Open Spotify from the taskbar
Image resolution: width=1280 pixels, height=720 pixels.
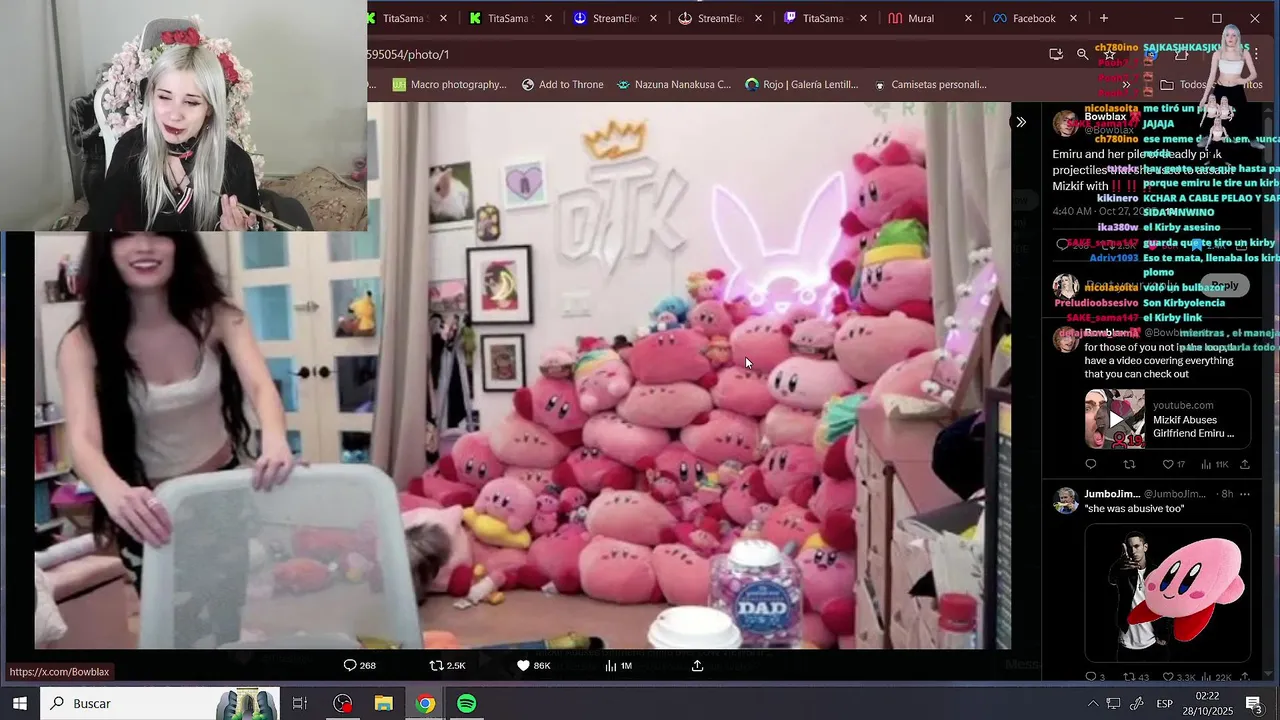pos(467,703)
